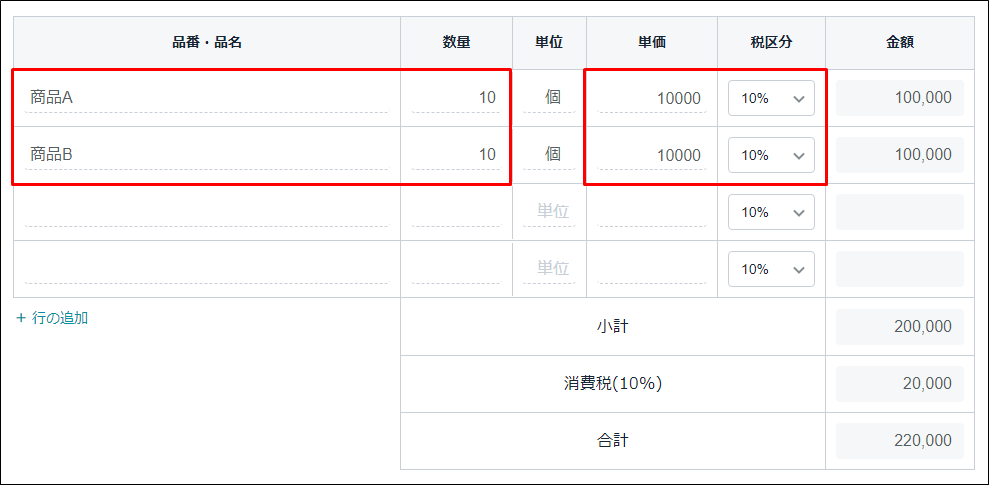This screenshot has width=989, height=485.
Task: Click the unit field showing 個 for 商品A
Action: coord(550,98)
